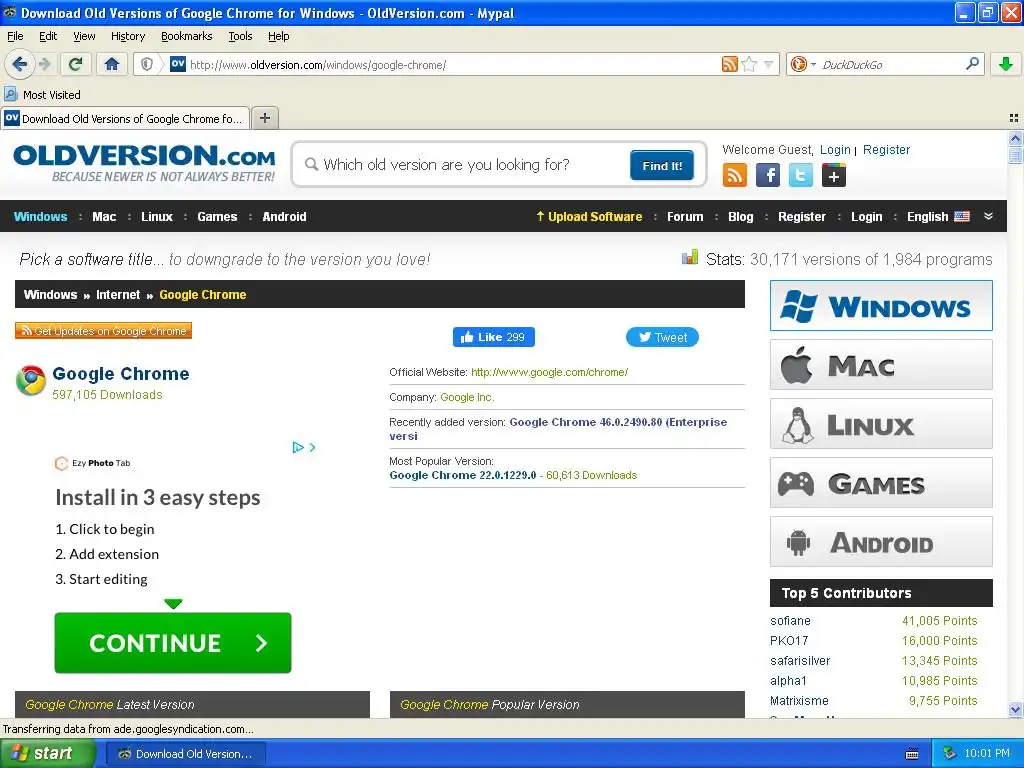Select Linux in the navigation bar
Viewport: 1024px width, 768px height.
point(157,216)
